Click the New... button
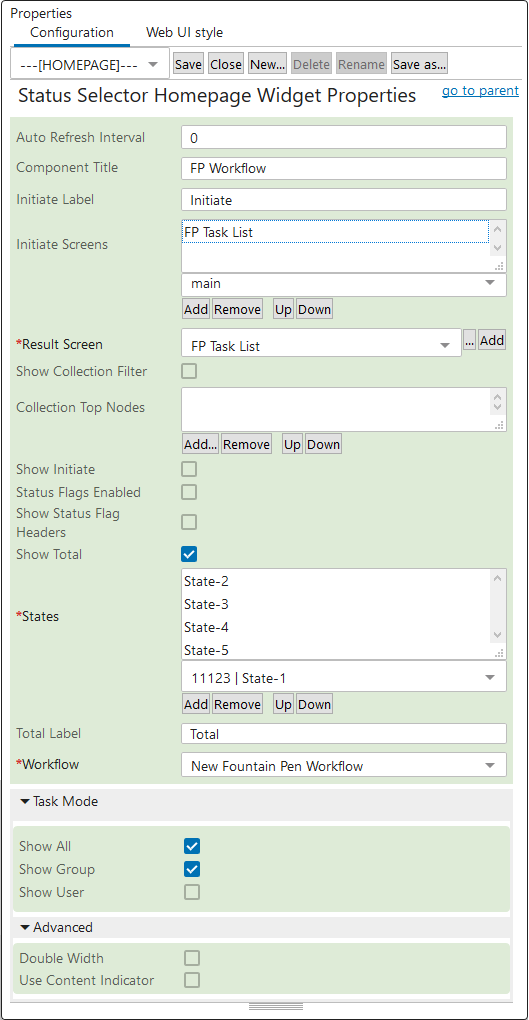The height and width of the screenshot is (1020, 529). (267, 64)
